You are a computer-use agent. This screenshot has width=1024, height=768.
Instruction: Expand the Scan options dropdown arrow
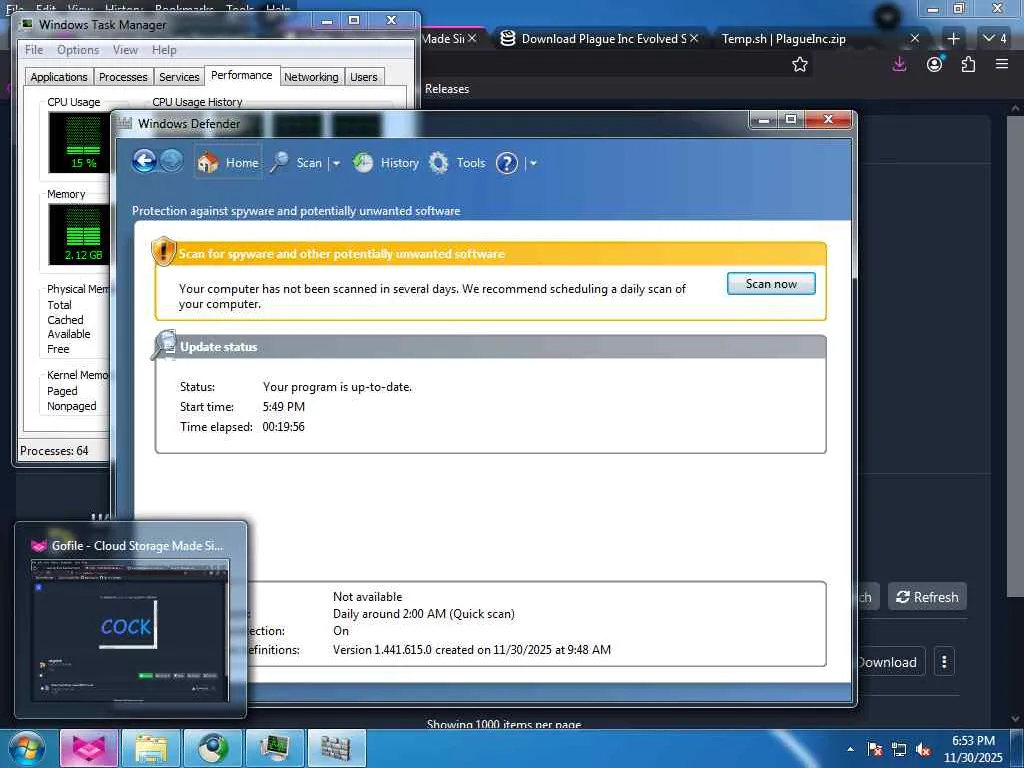pos(336,163)
